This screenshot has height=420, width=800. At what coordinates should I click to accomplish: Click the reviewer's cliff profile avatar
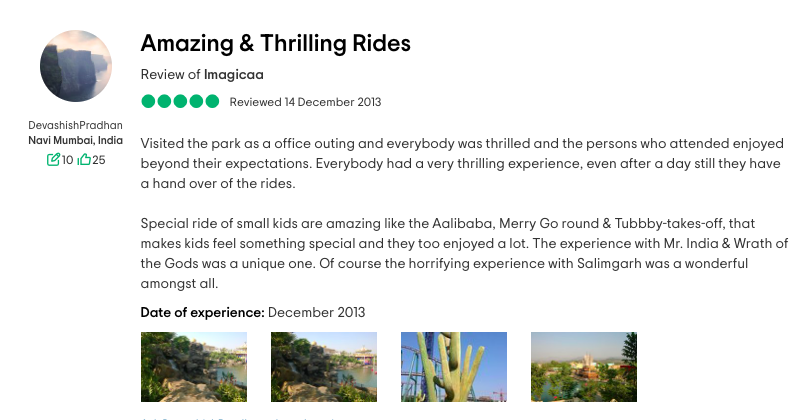tap(76, 66)
